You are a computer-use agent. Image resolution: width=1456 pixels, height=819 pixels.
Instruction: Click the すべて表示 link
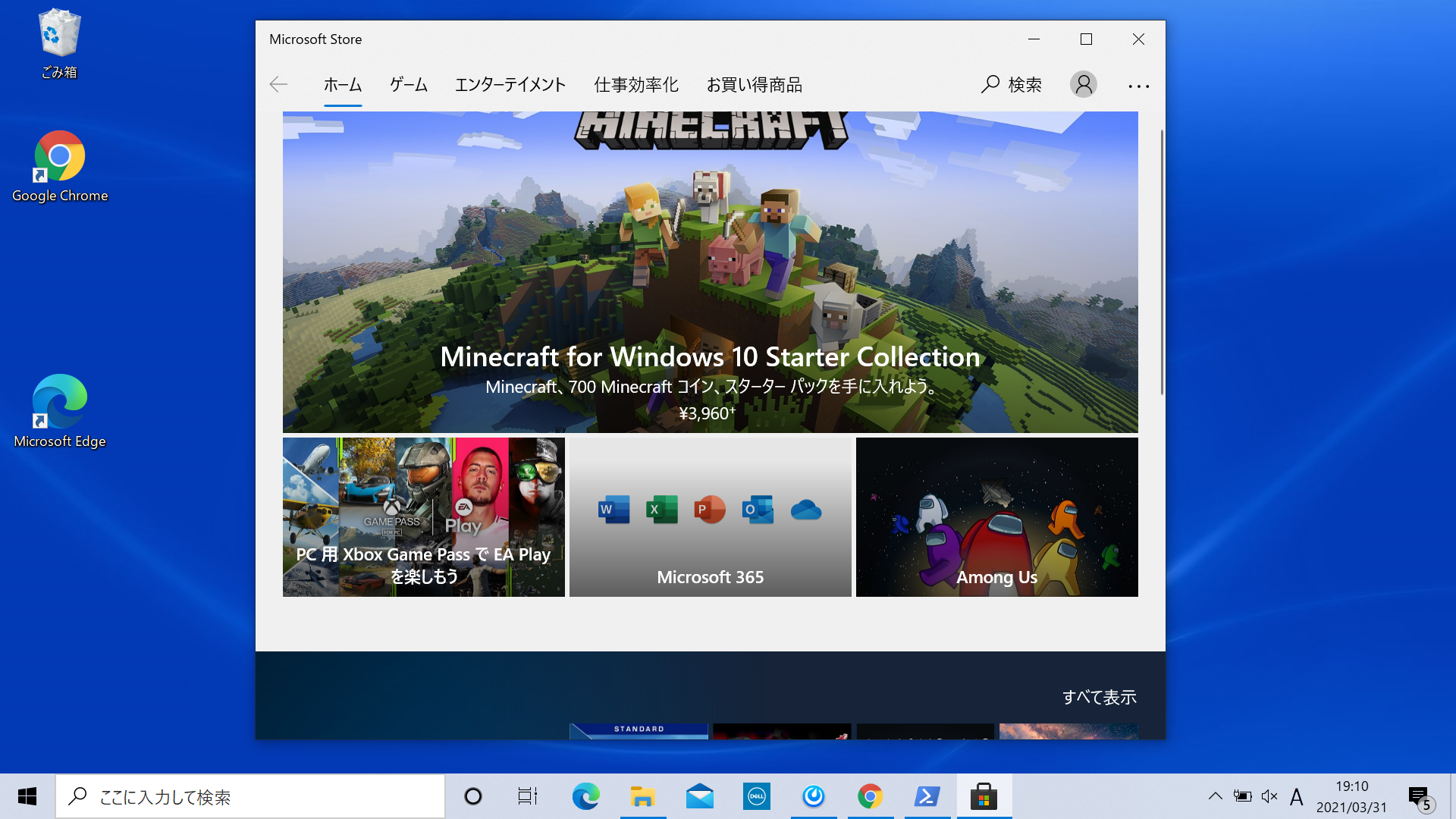(x=1099, y=697)
